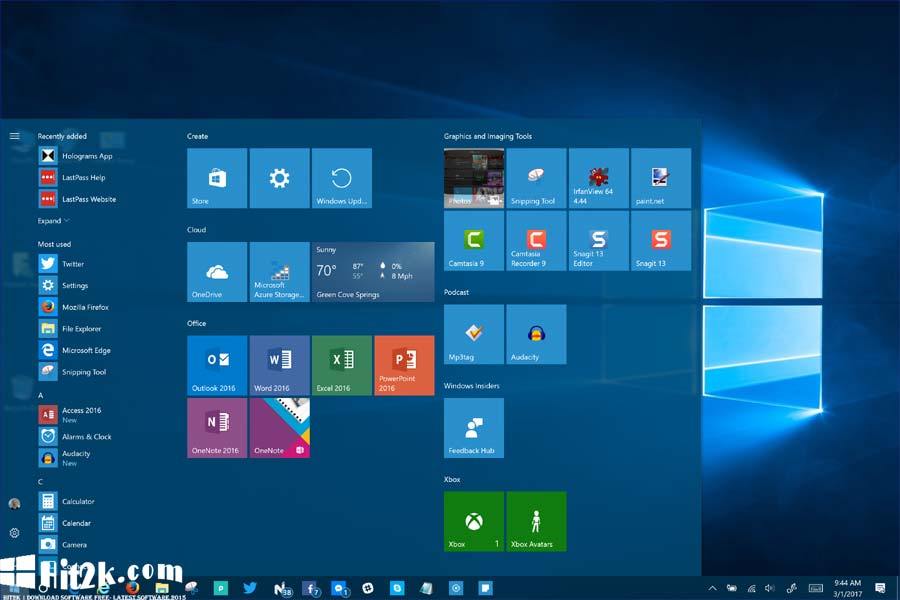The height and width of the screenshot is (600, 900).
Task: Launch Camtasia Recorder 9 tile
Action: (x=536, y=241)
